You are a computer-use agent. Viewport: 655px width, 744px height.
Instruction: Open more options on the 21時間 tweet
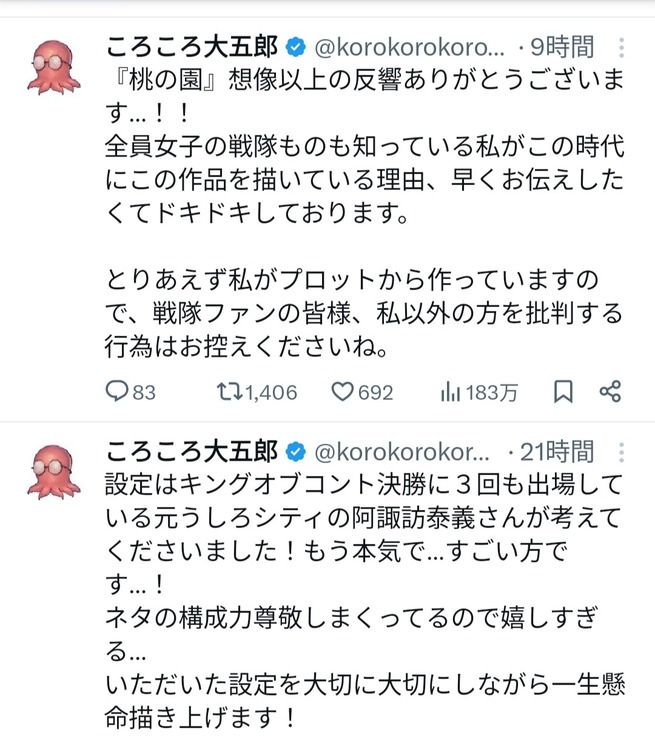pos(621,451)
